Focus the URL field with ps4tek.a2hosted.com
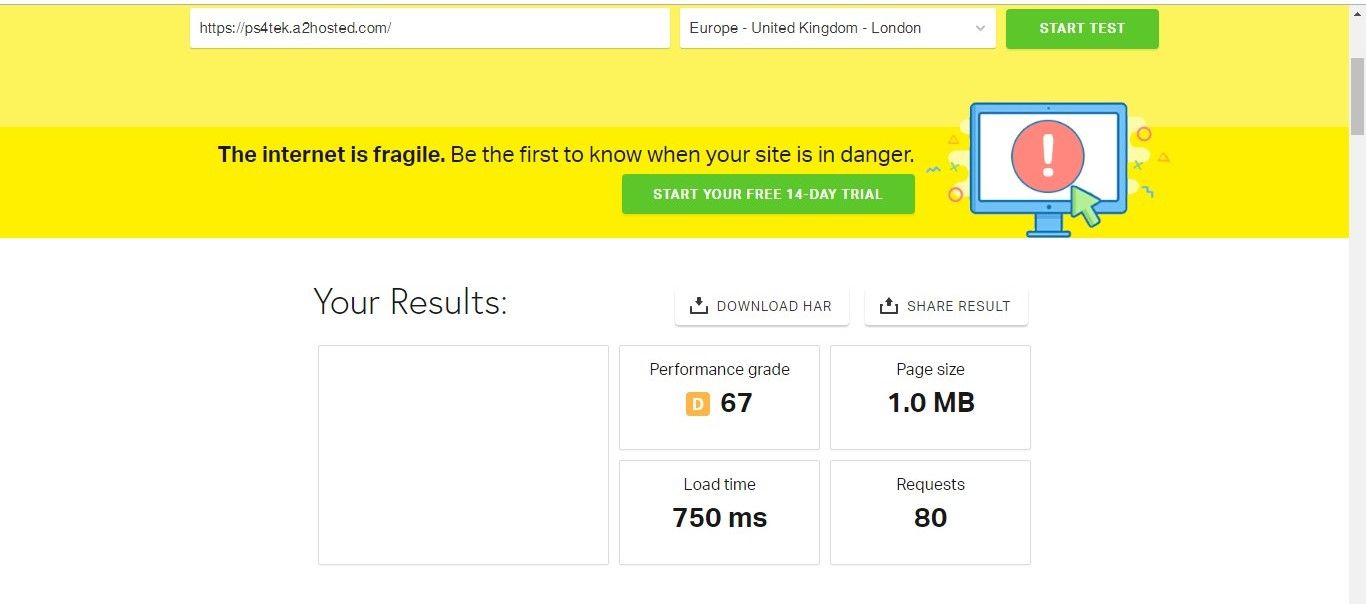The width and height of the screenshot is (1366, 604). (430, 28)
